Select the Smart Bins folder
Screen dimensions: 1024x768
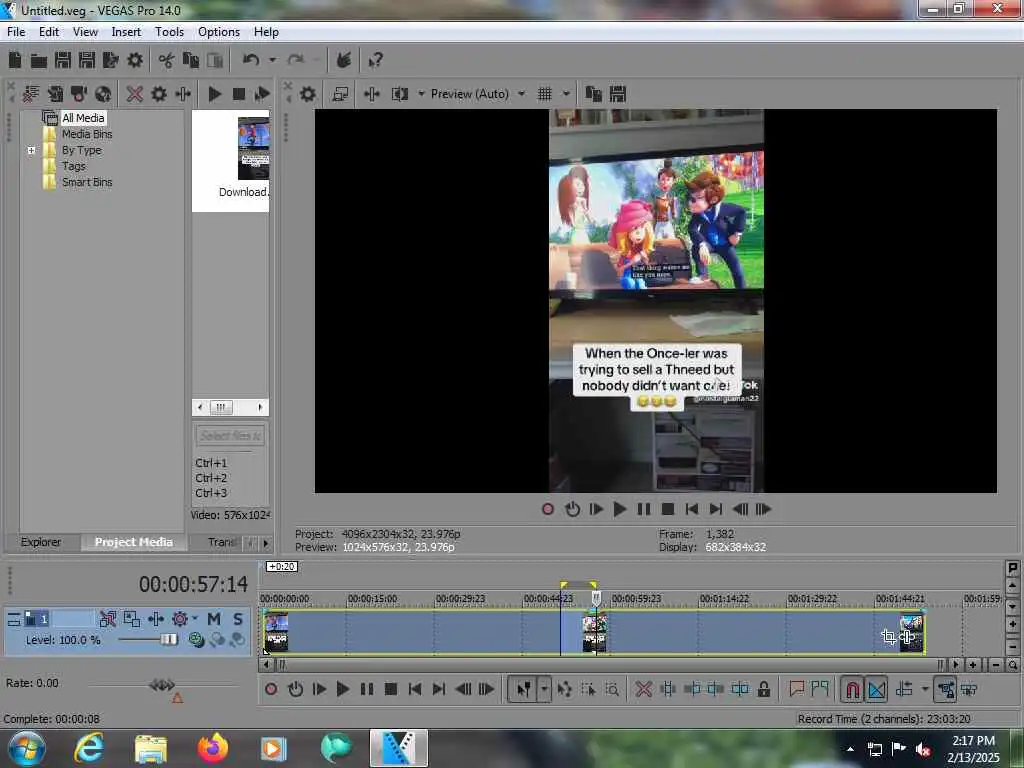87,182
